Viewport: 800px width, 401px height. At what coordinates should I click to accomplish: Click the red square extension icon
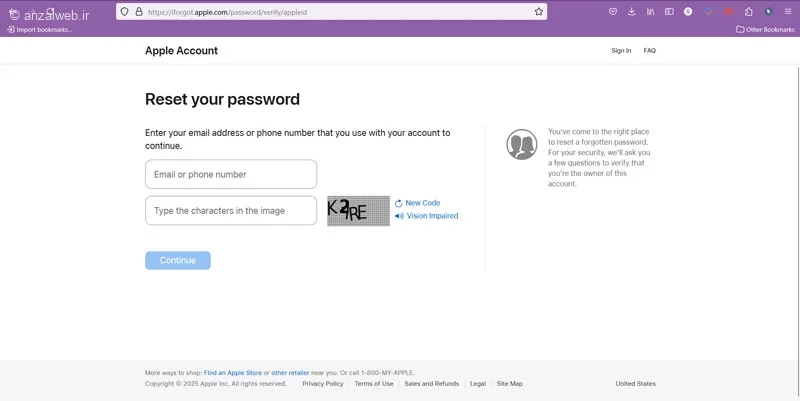(x=729, y=12)
